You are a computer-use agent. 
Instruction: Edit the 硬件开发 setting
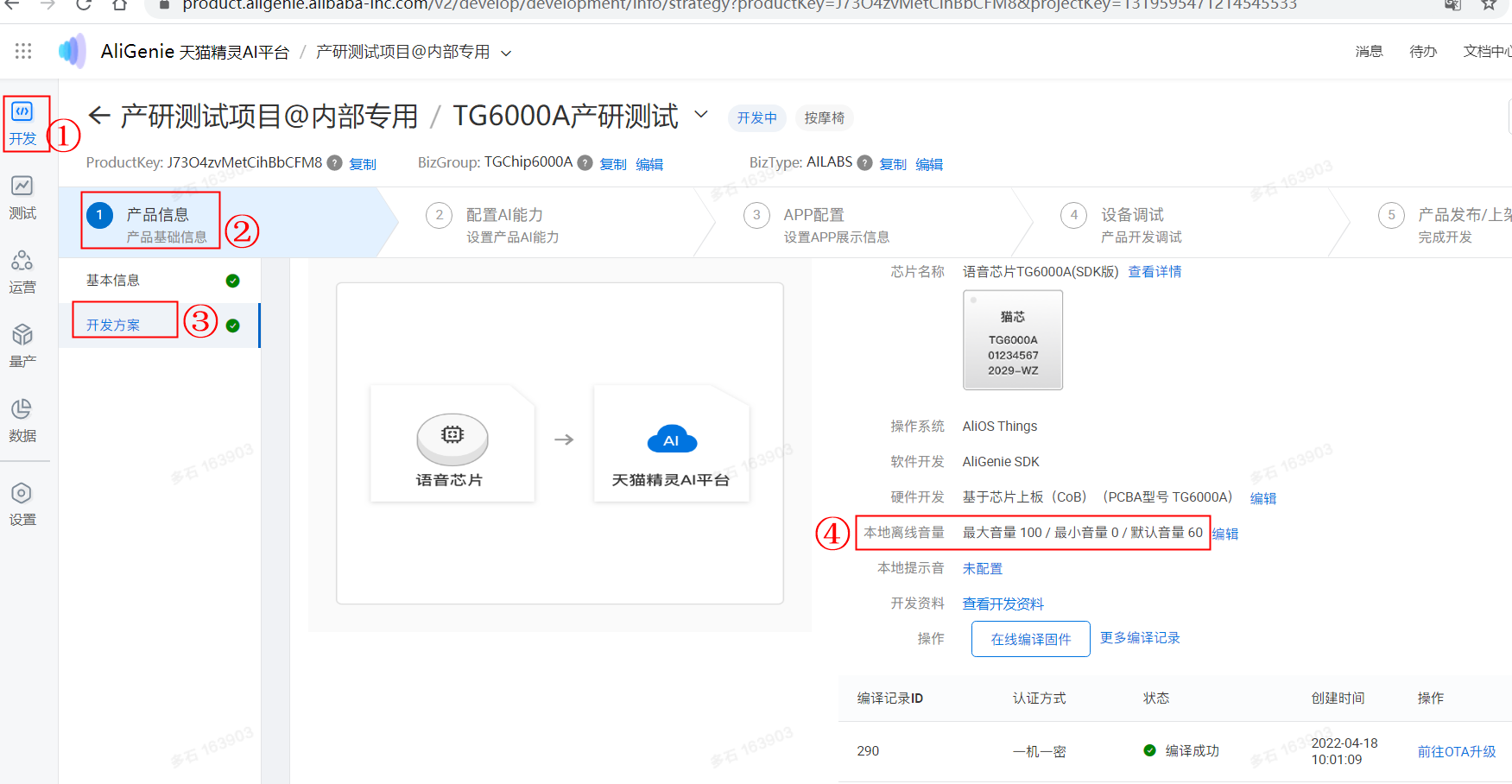click(1263, 498)
